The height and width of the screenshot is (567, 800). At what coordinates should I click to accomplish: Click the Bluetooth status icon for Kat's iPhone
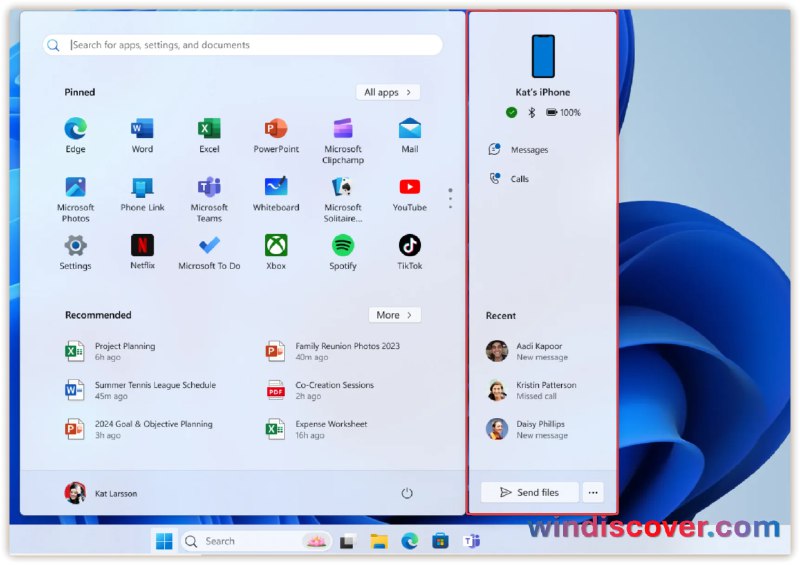coord(532,113)
